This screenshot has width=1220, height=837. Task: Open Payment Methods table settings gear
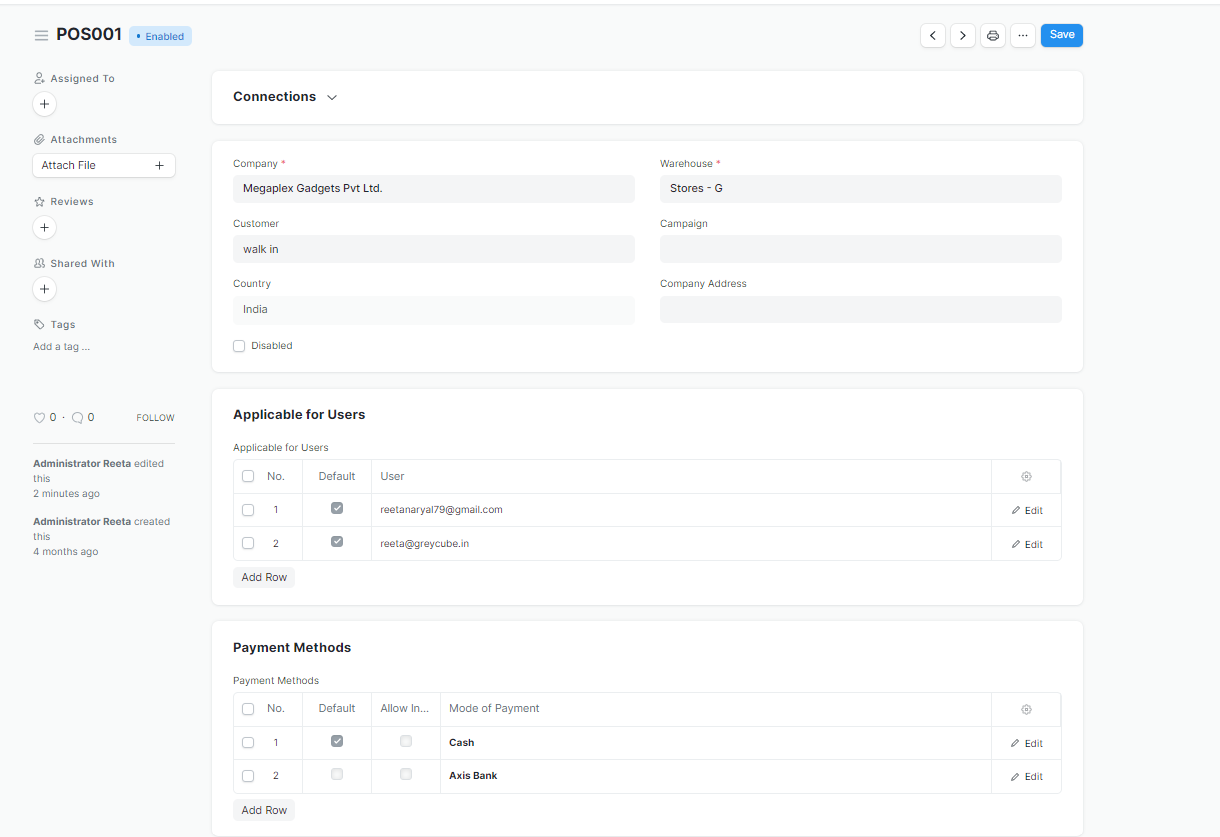pos(1026,710)
